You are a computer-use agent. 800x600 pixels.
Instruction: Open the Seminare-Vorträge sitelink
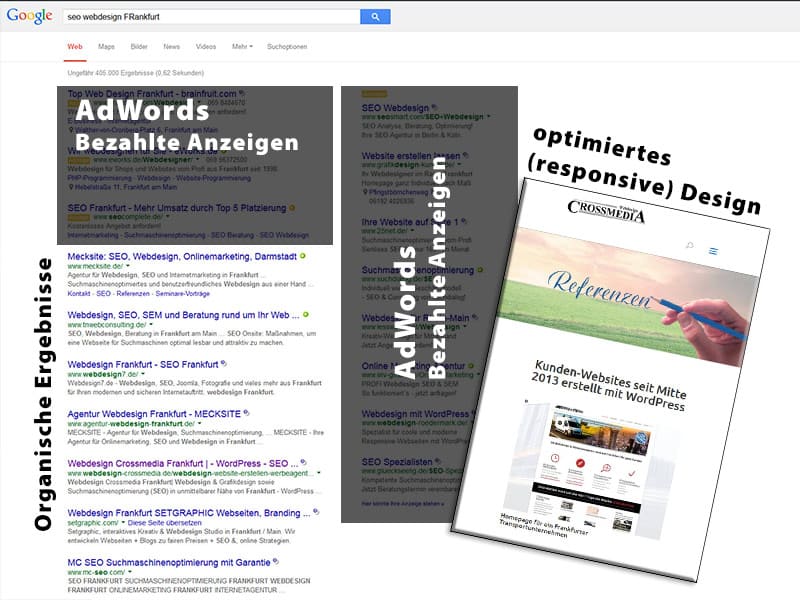[x=182, y=293]
